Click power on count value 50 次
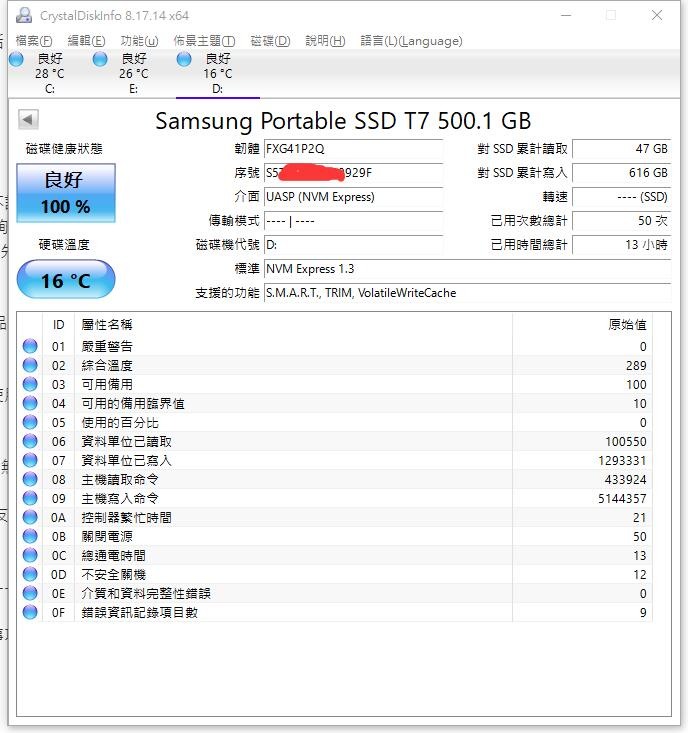This screenshot has height=733, width=688. pos(622,221)
